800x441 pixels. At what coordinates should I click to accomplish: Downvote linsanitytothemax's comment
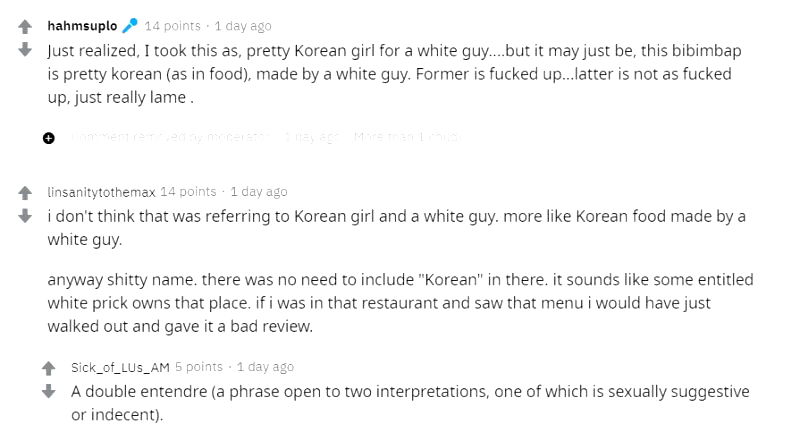pos(26,215)
